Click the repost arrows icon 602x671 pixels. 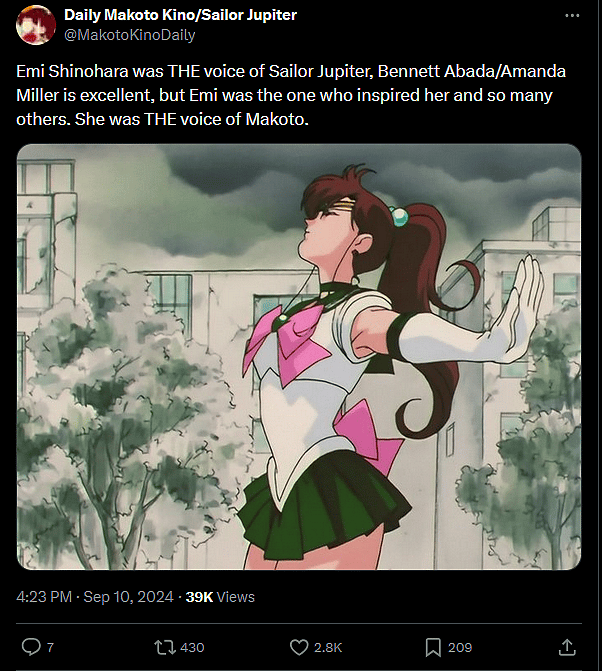[165, 647]
